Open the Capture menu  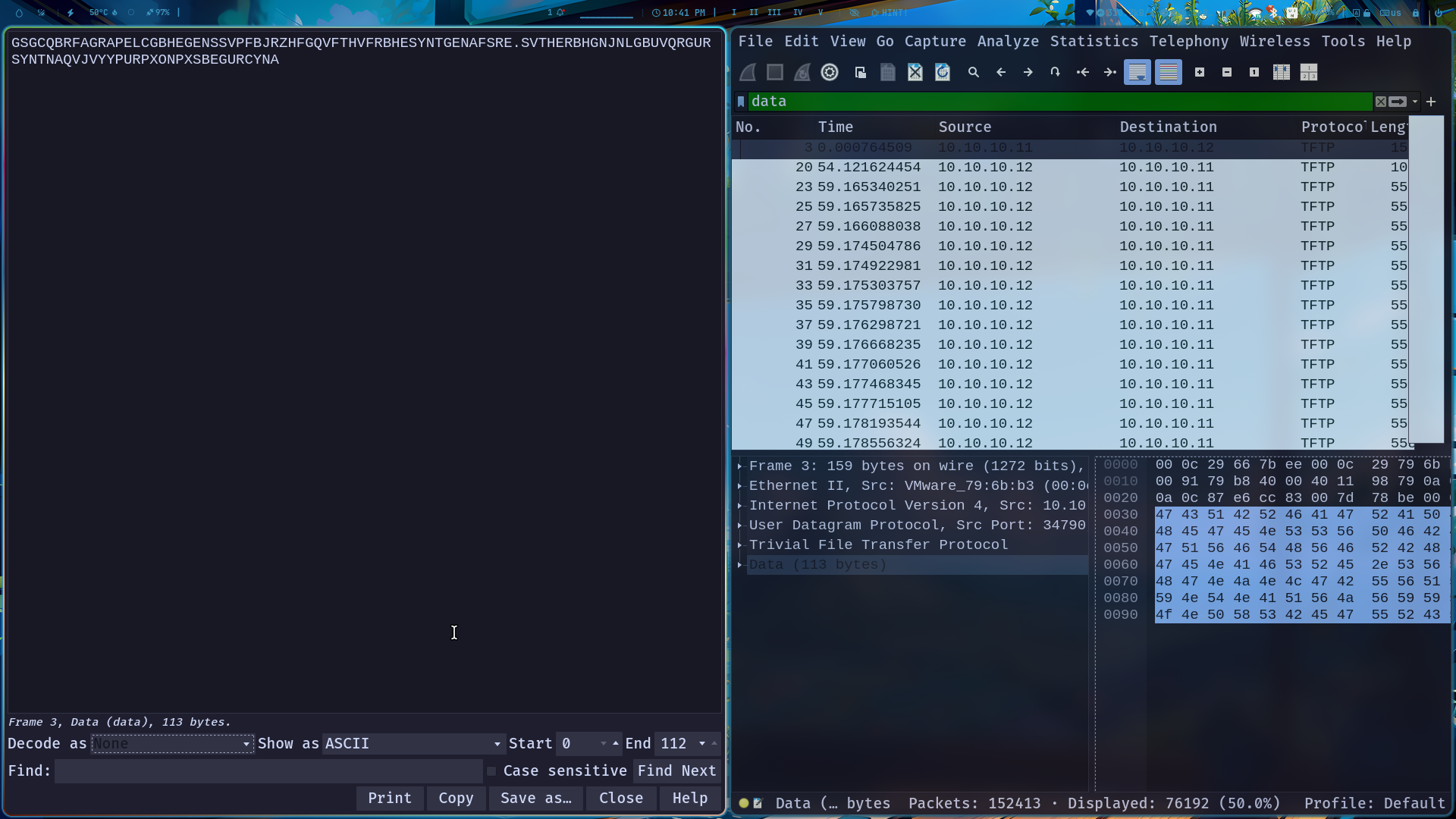tap(935, 41)
